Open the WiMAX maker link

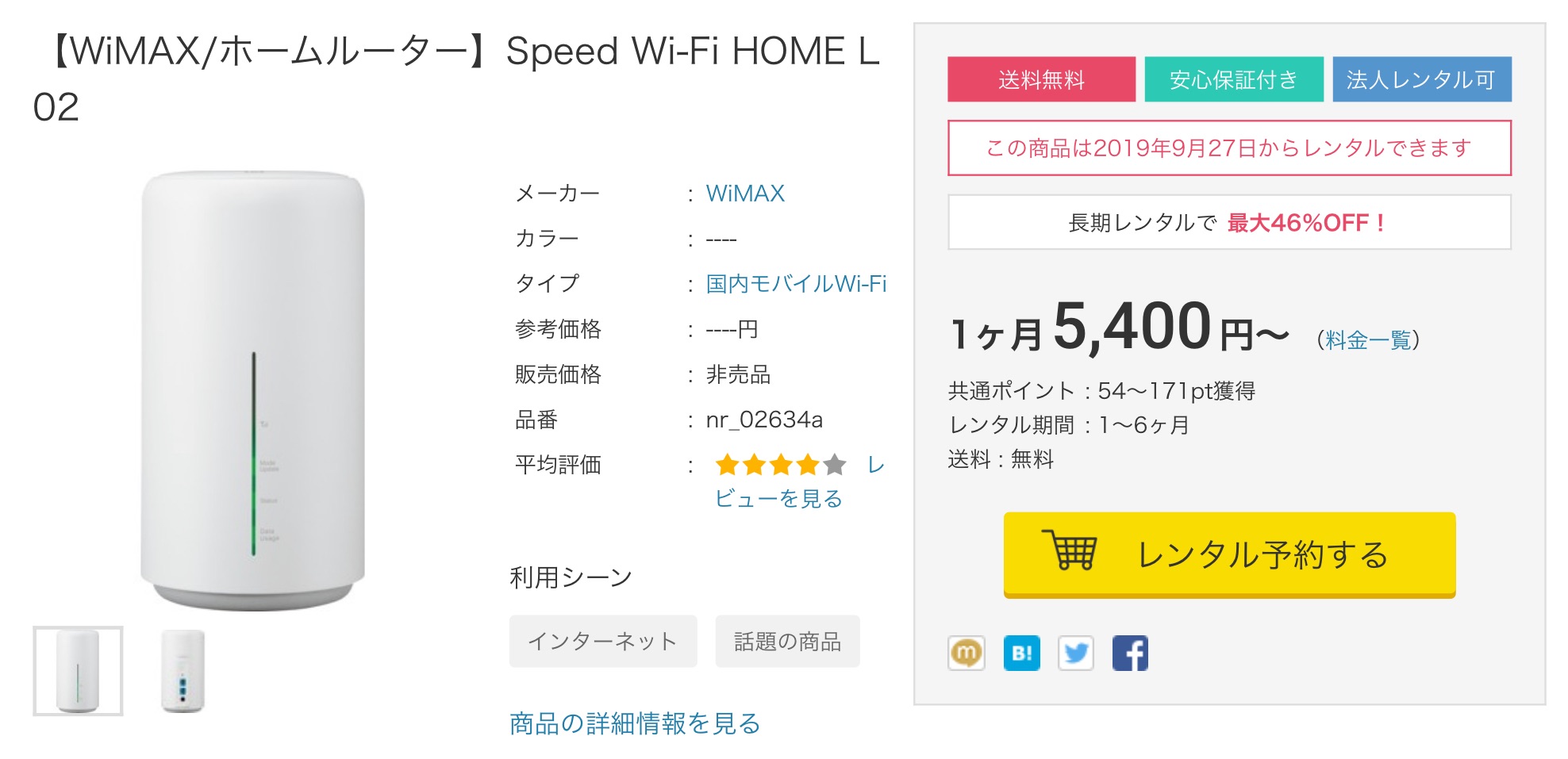[745, 194]
